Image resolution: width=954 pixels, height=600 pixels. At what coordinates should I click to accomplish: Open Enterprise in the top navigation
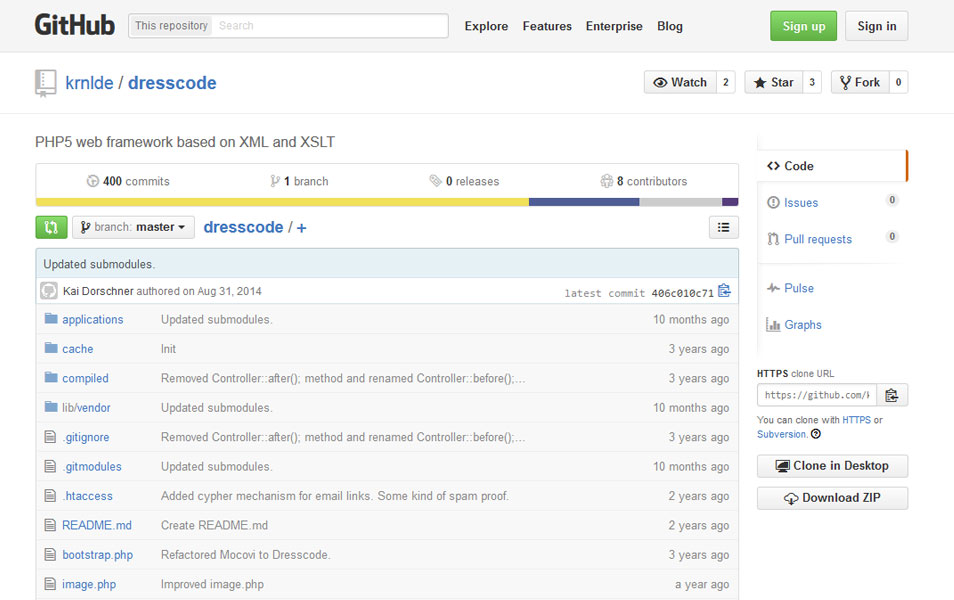click(x=614, y=26)
